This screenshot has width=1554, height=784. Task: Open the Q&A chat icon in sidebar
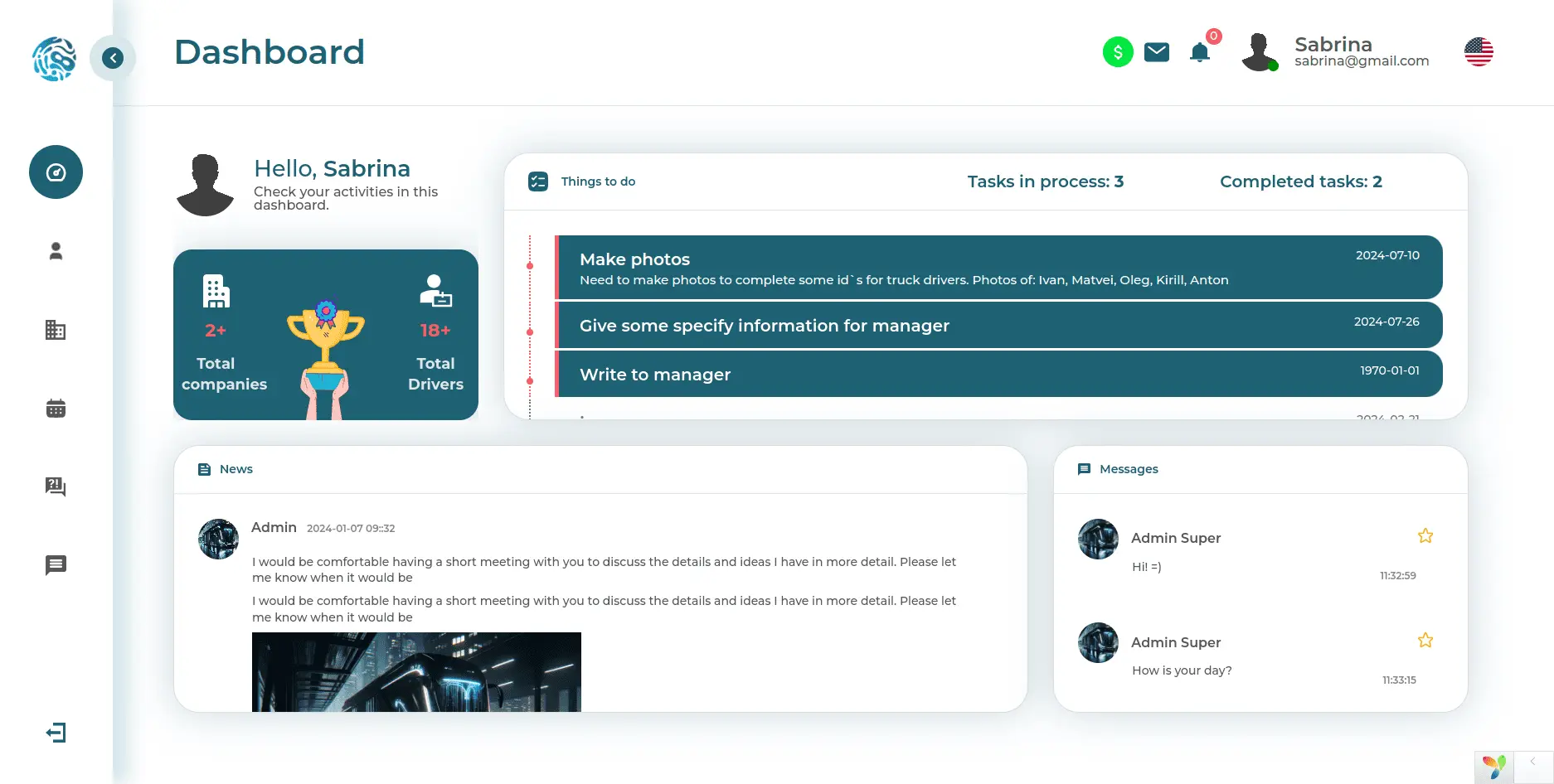(56, 486)
